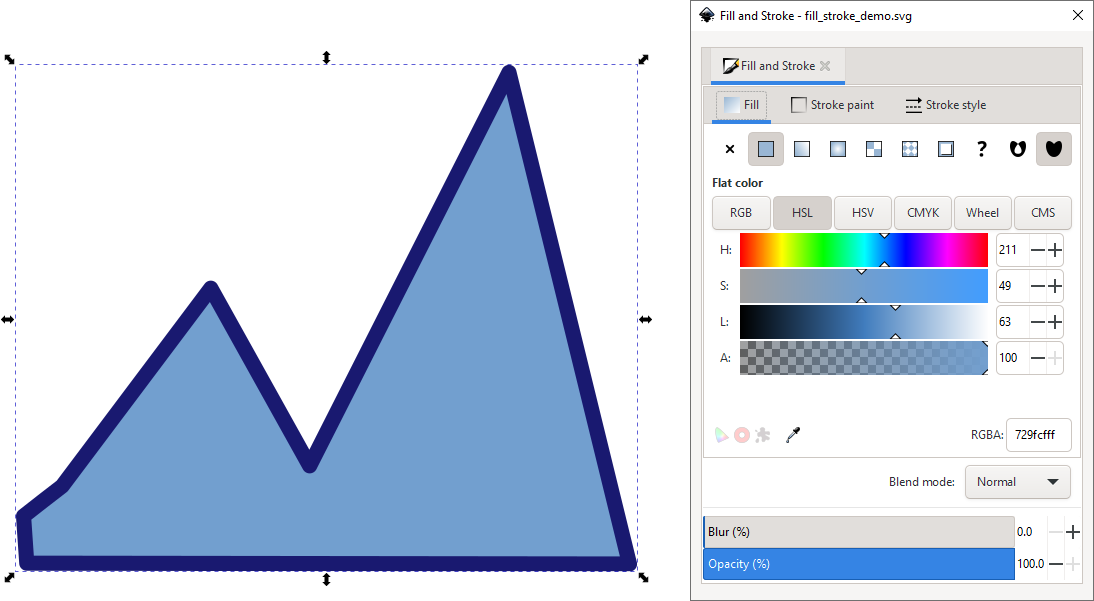This screenshot has height=601, width=1094.
Task: Select the Fill and Stroke panel tab
Action: pos(777,66)
